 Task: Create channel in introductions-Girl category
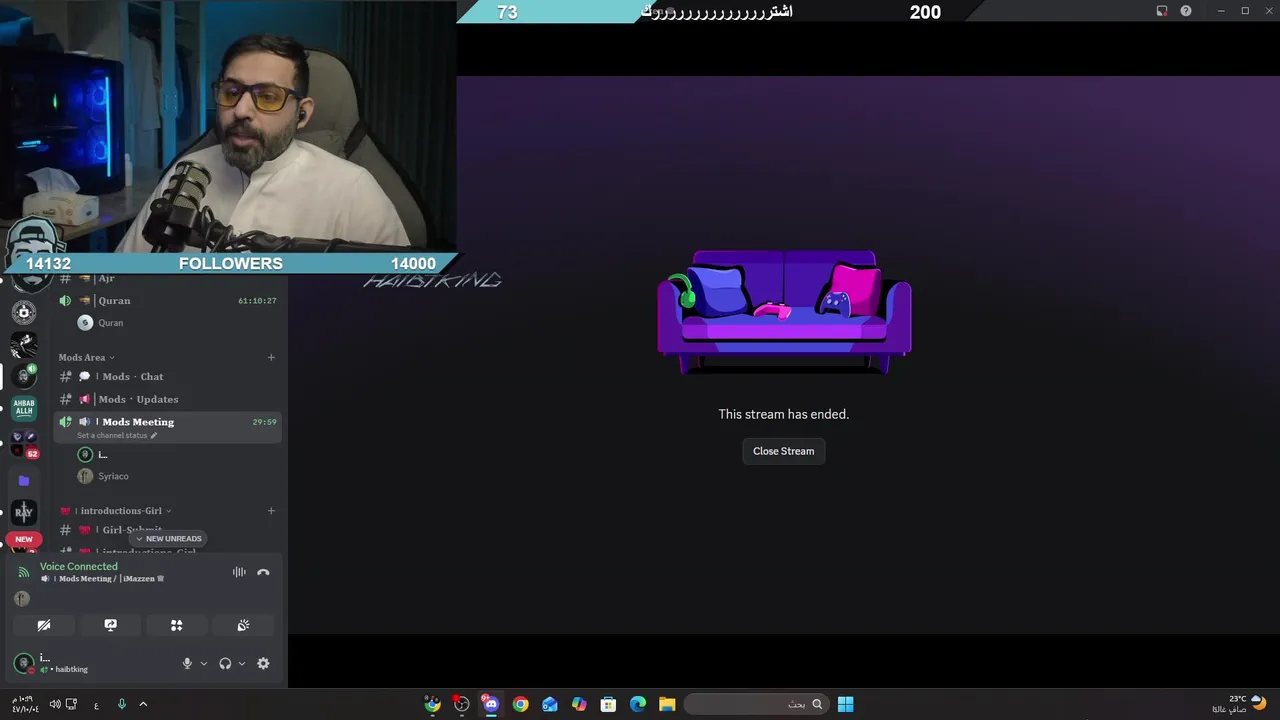point(271,511)
